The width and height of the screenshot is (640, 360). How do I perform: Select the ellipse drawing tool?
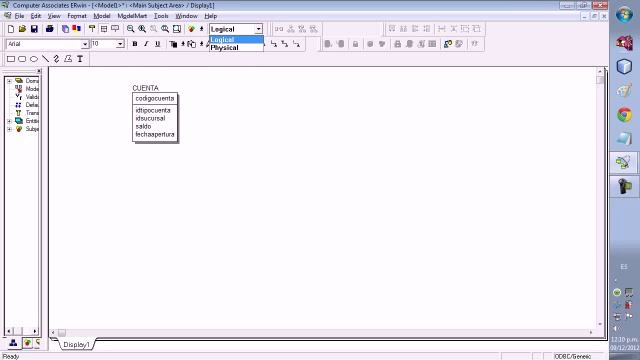34,59
